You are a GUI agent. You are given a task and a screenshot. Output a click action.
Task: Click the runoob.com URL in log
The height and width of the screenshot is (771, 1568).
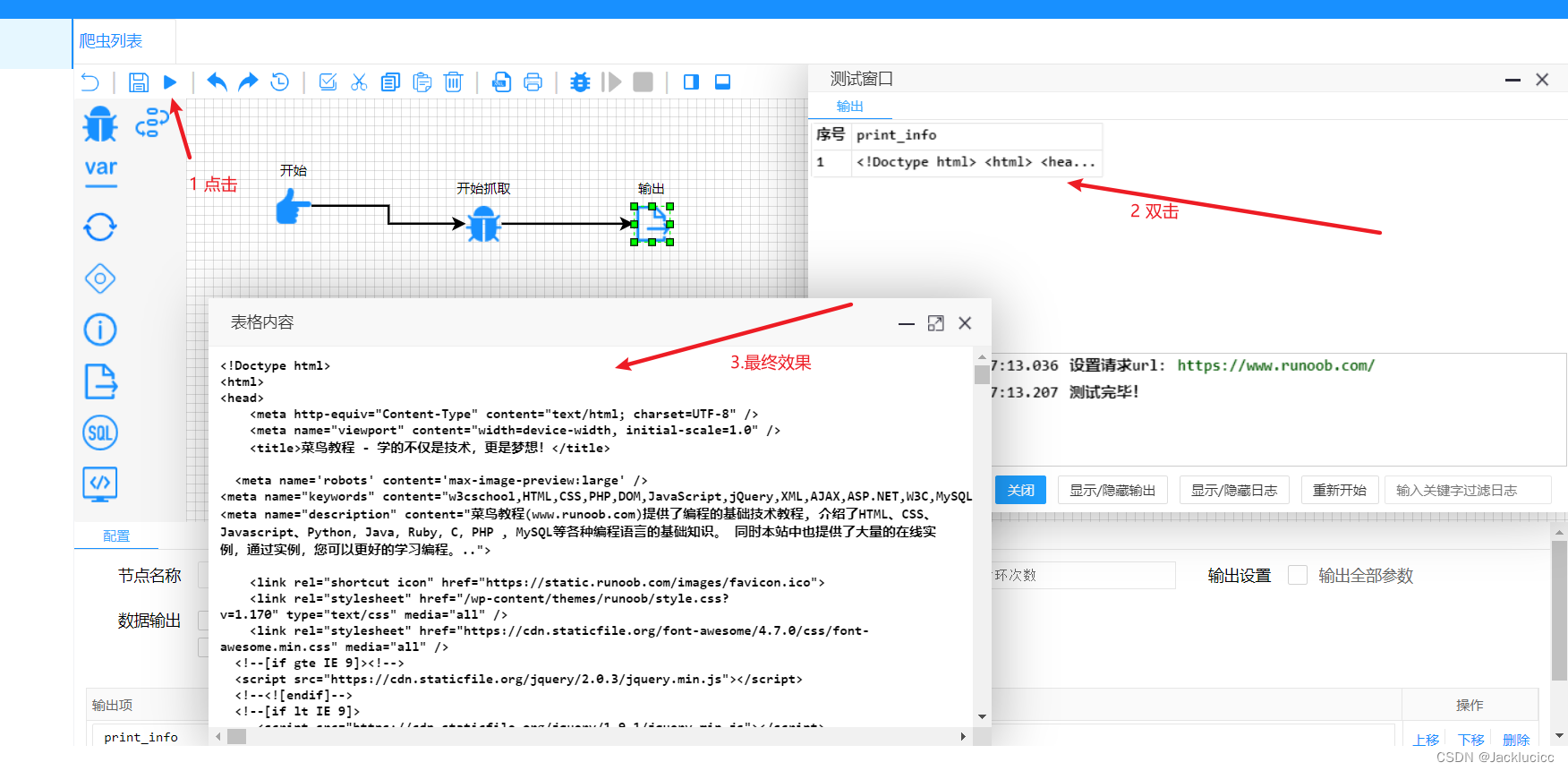pyautogui.click(x=1275, y=365)
